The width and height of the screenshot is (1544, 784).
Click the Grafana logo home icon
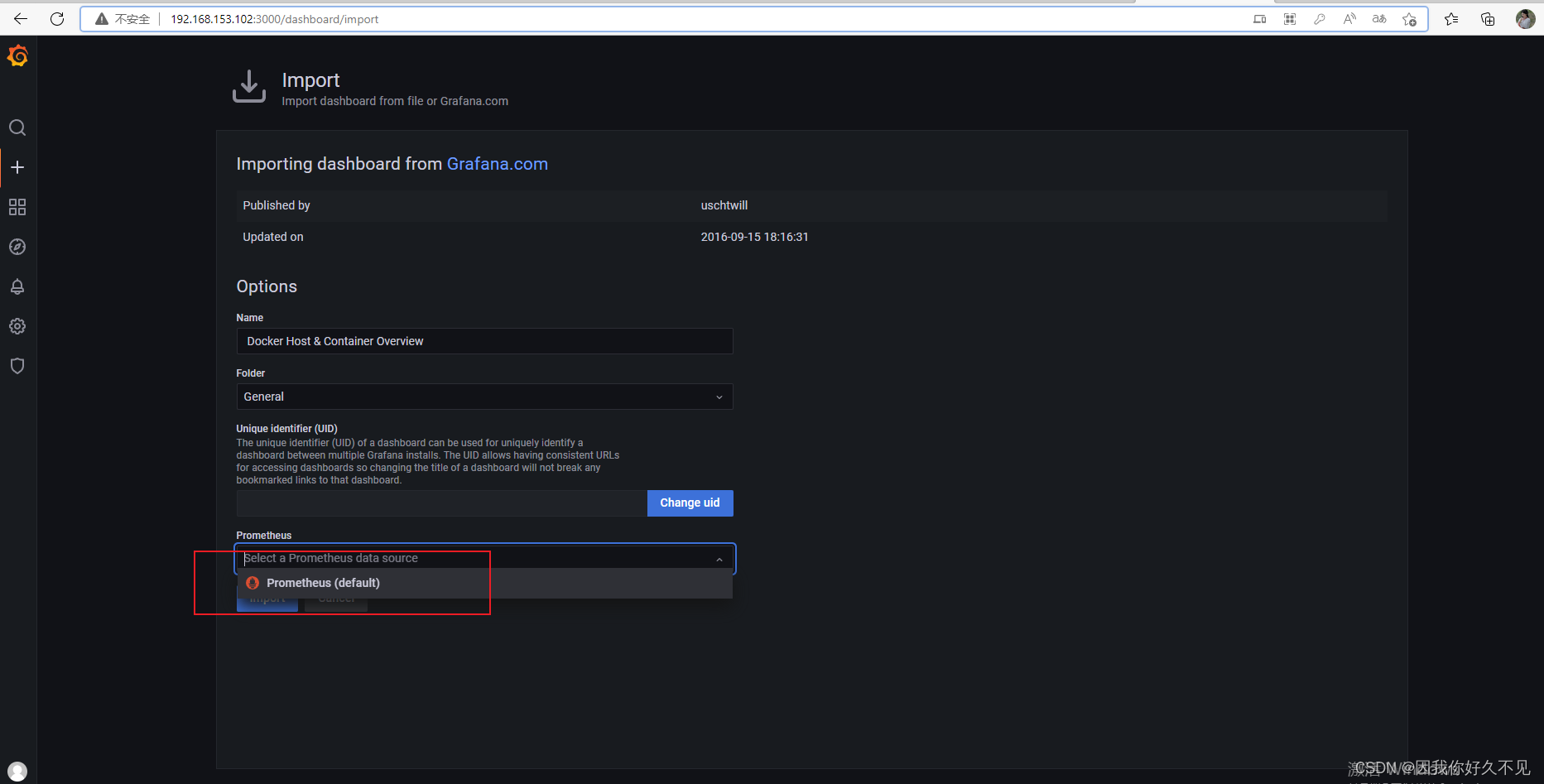tap(17, 55)
